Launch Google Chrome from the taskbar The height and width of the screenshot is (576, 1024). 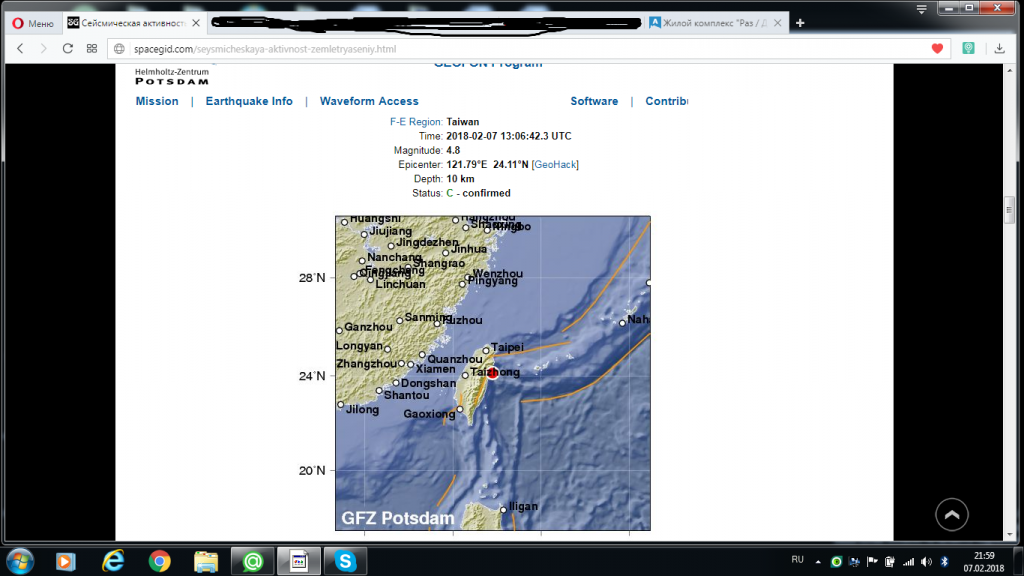pos(159,561)
